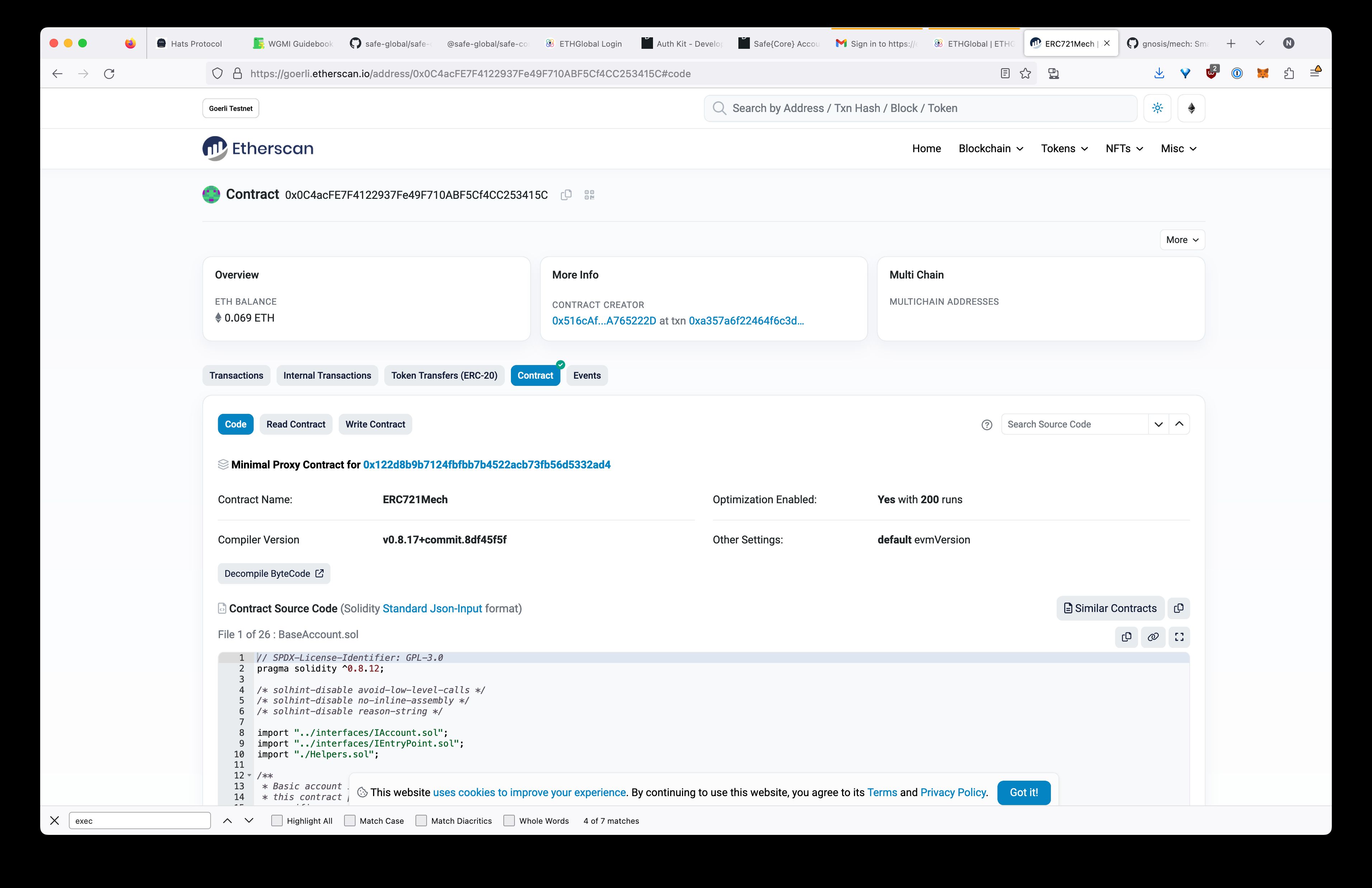Enable Match Case checkbox

click(350, 821)
